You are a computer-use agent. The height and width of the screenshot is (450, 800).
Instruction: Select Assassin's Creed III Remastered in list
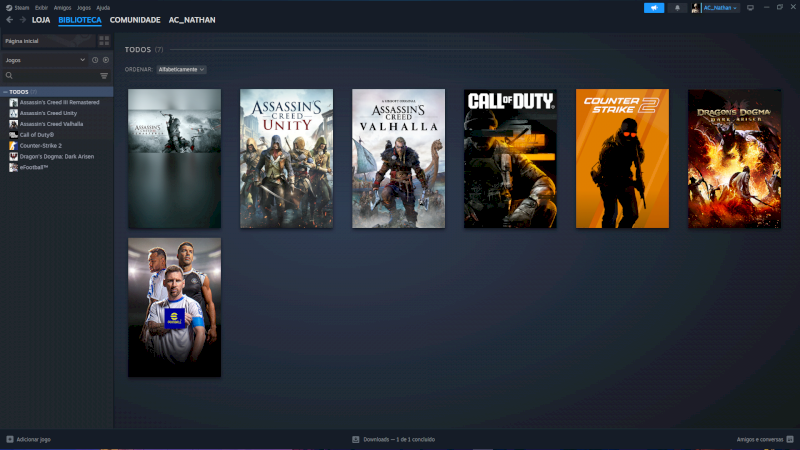[60, 102]
